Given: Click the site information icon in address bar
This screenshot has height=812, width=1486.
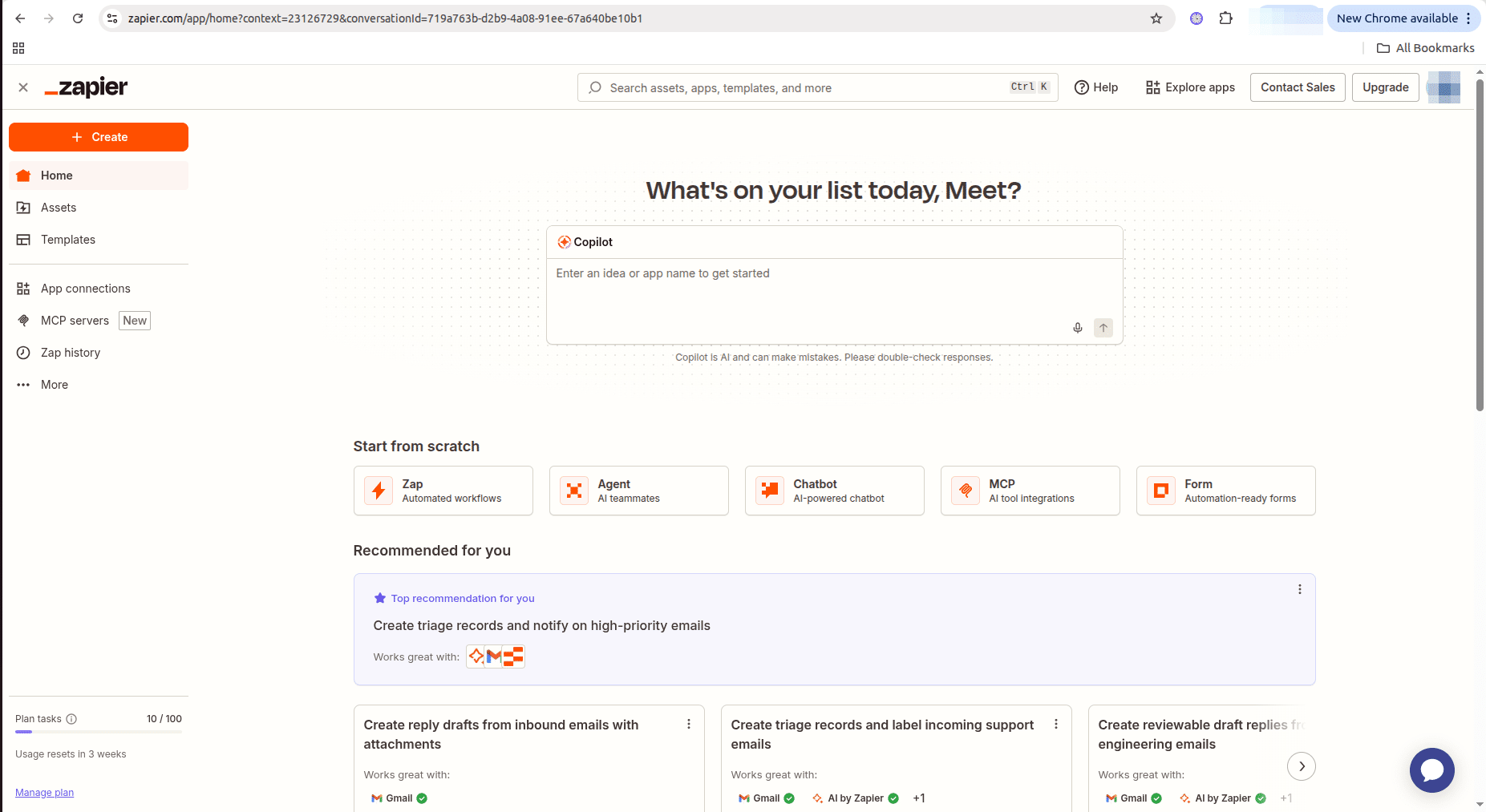Looking at the screenshot, I should coord(112,18).
